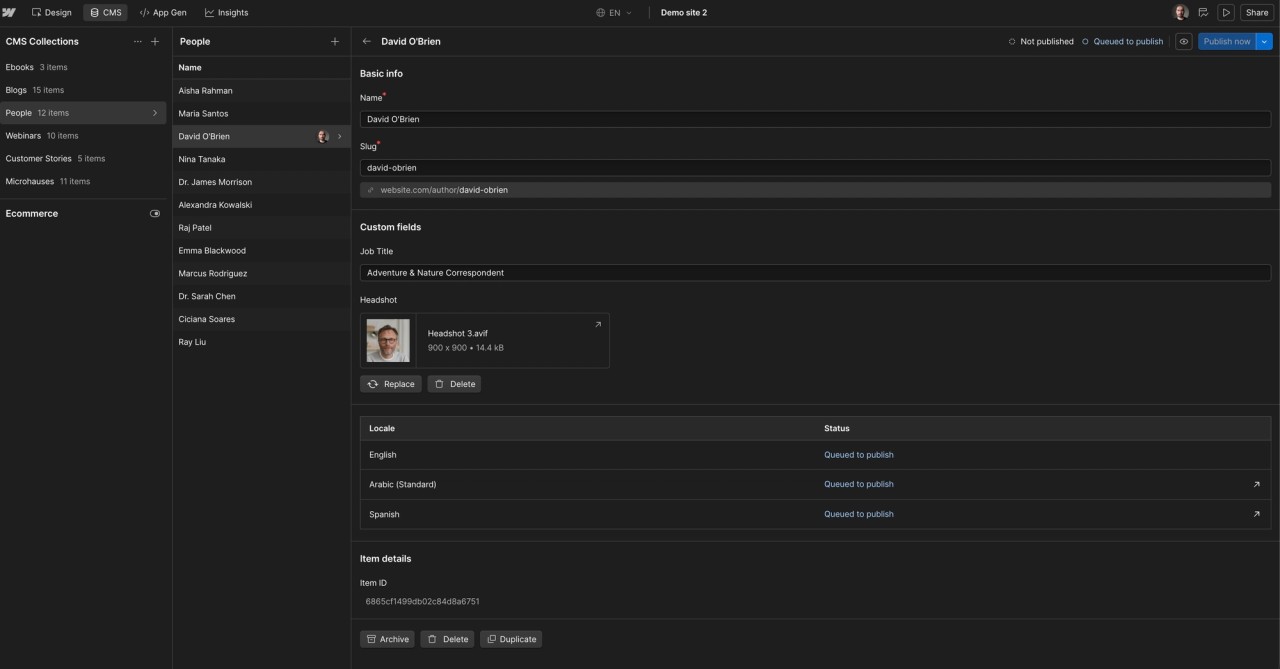
Task: Select the Blogs collection
Action: coord(83,90)
